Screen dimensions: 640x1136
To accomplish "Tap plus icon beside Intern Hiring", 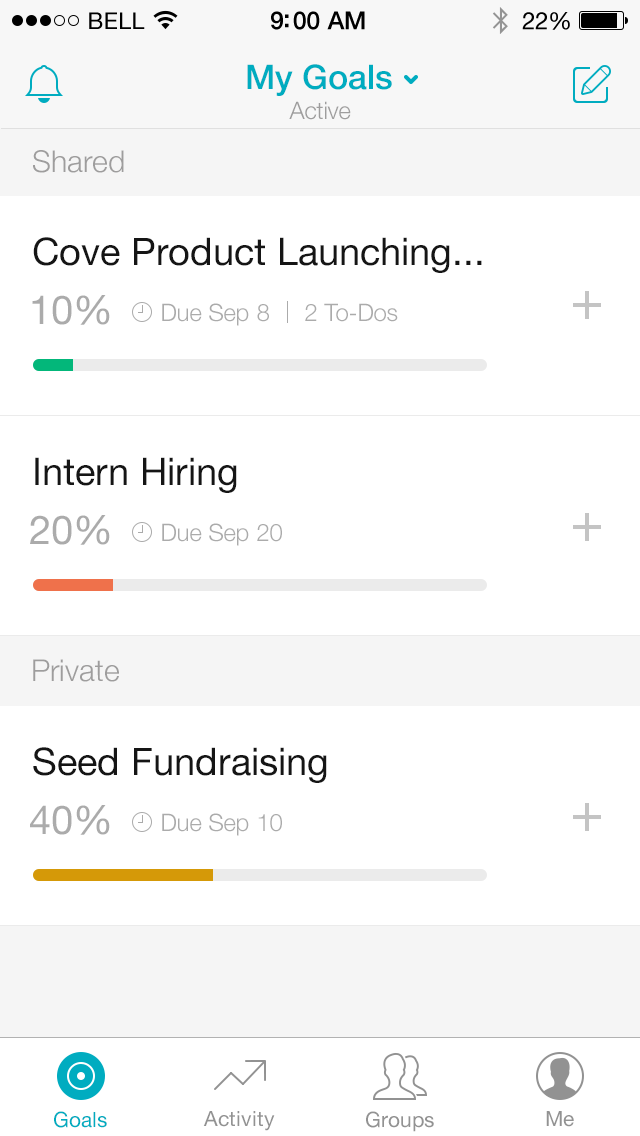I will (x=587, y=527).
